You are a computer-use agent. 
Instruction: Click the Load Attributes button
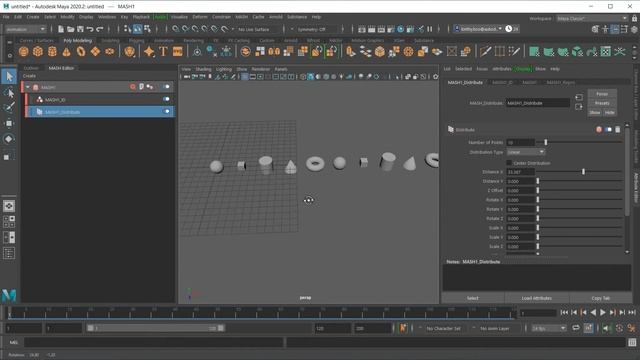(x=536, y=298)
